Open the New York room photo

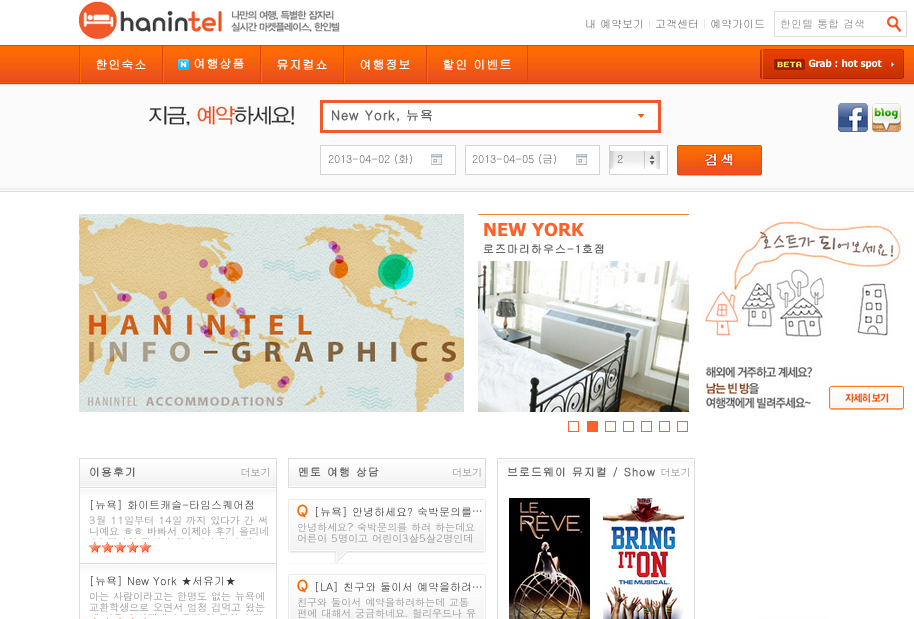[x=583, y=336]
